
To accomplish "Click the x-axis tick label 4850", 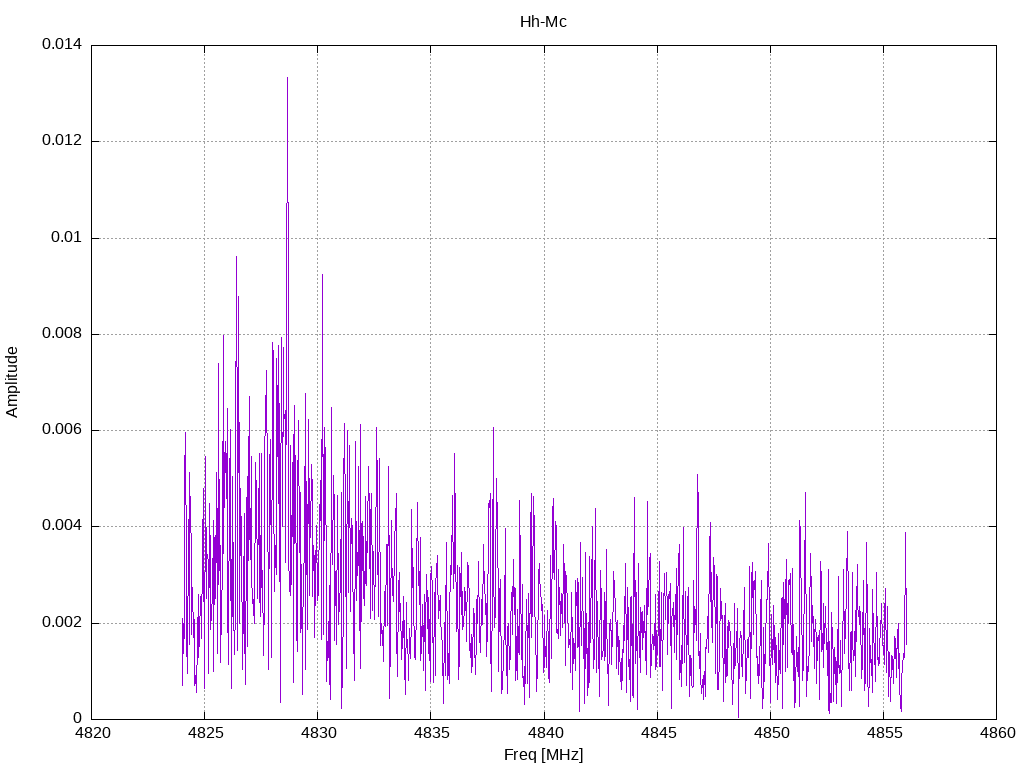I will (771, 733).
